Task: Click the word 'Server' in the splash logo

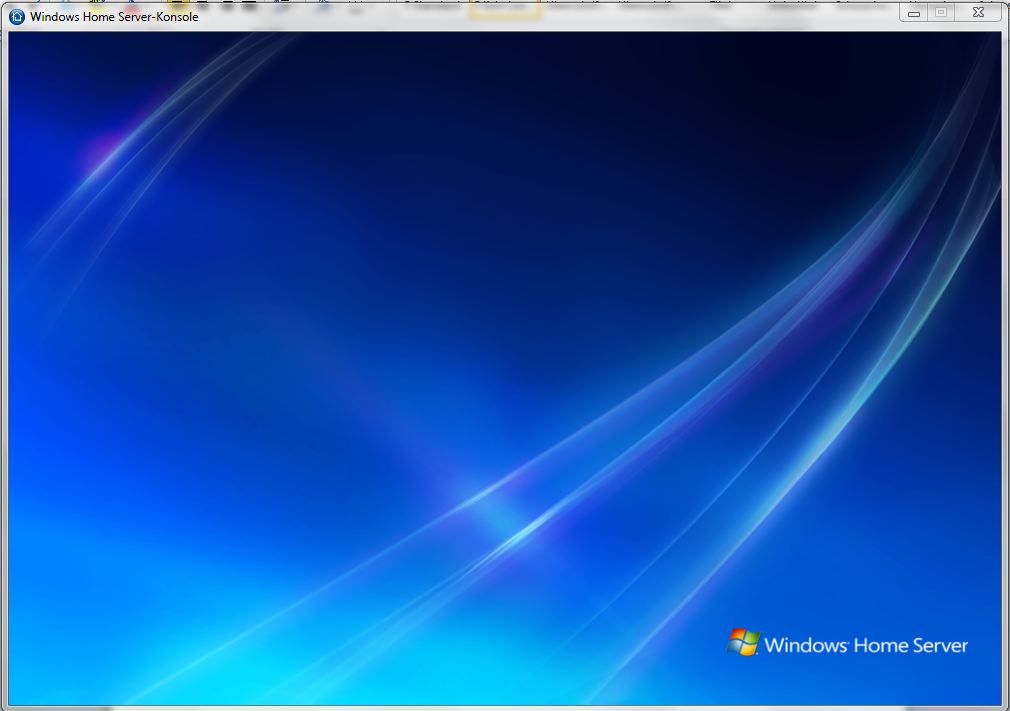Action: (942, 645)
